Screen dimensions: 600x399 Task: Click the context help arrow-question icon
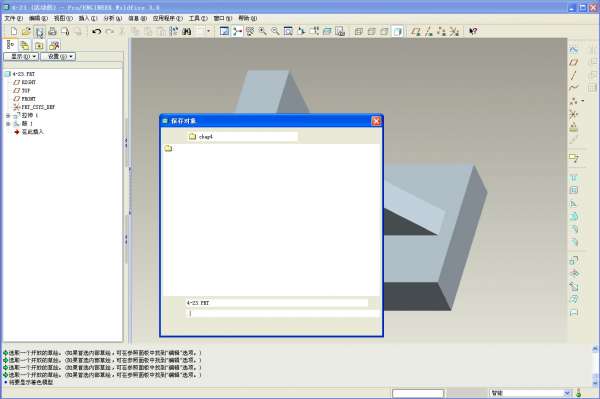tap(473, 31)
